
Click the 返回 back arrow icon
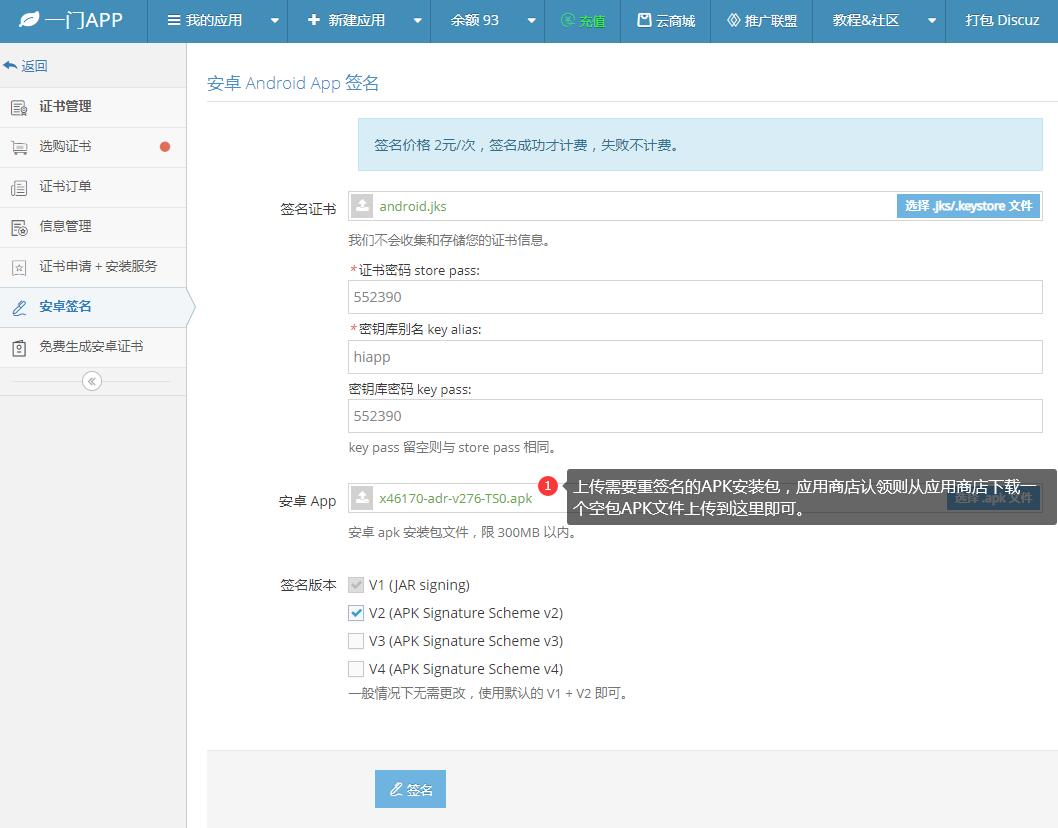click(x=9, y=65)
